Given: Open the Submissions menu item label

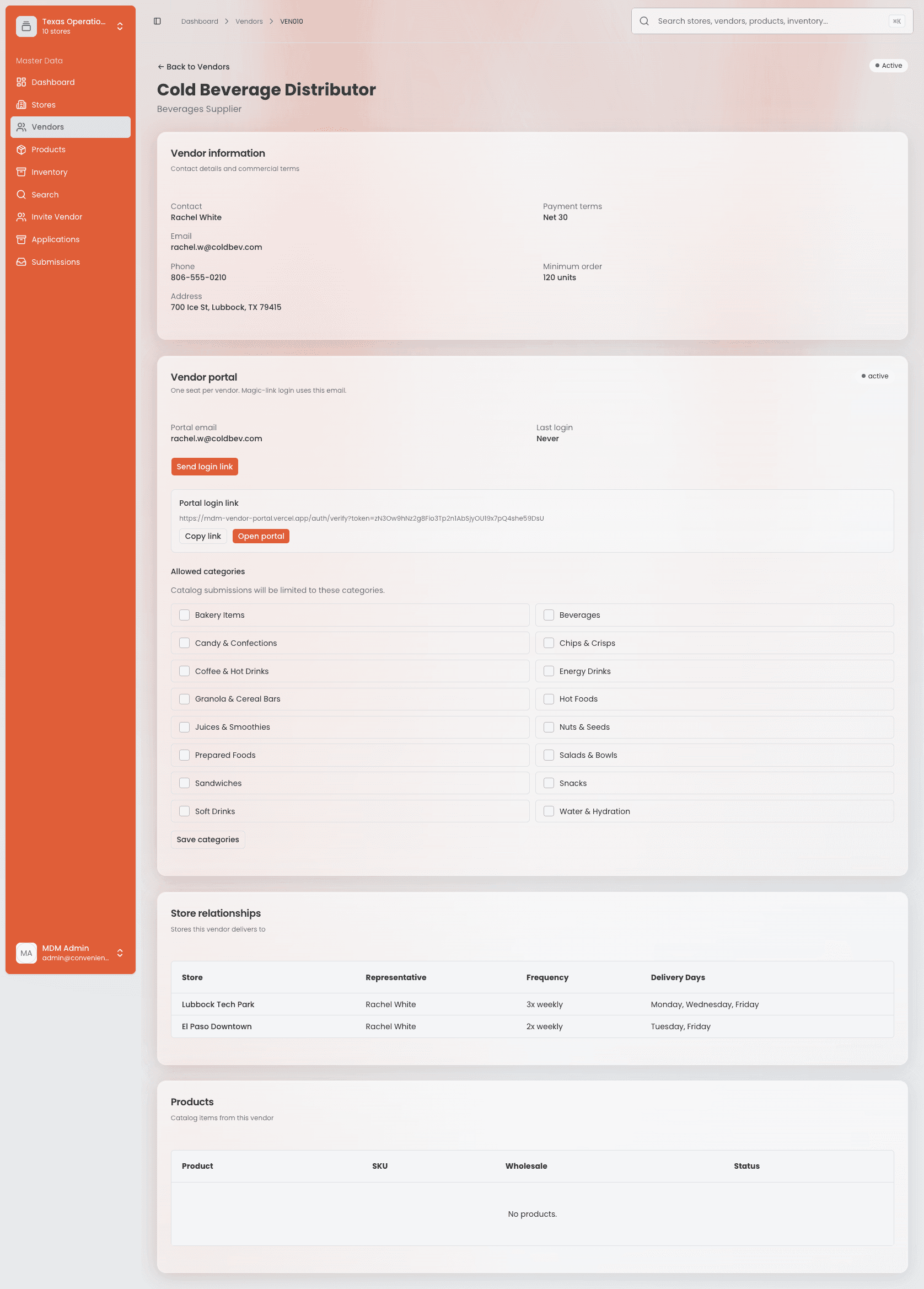Looking at the screenshot, I should (56, 262).
